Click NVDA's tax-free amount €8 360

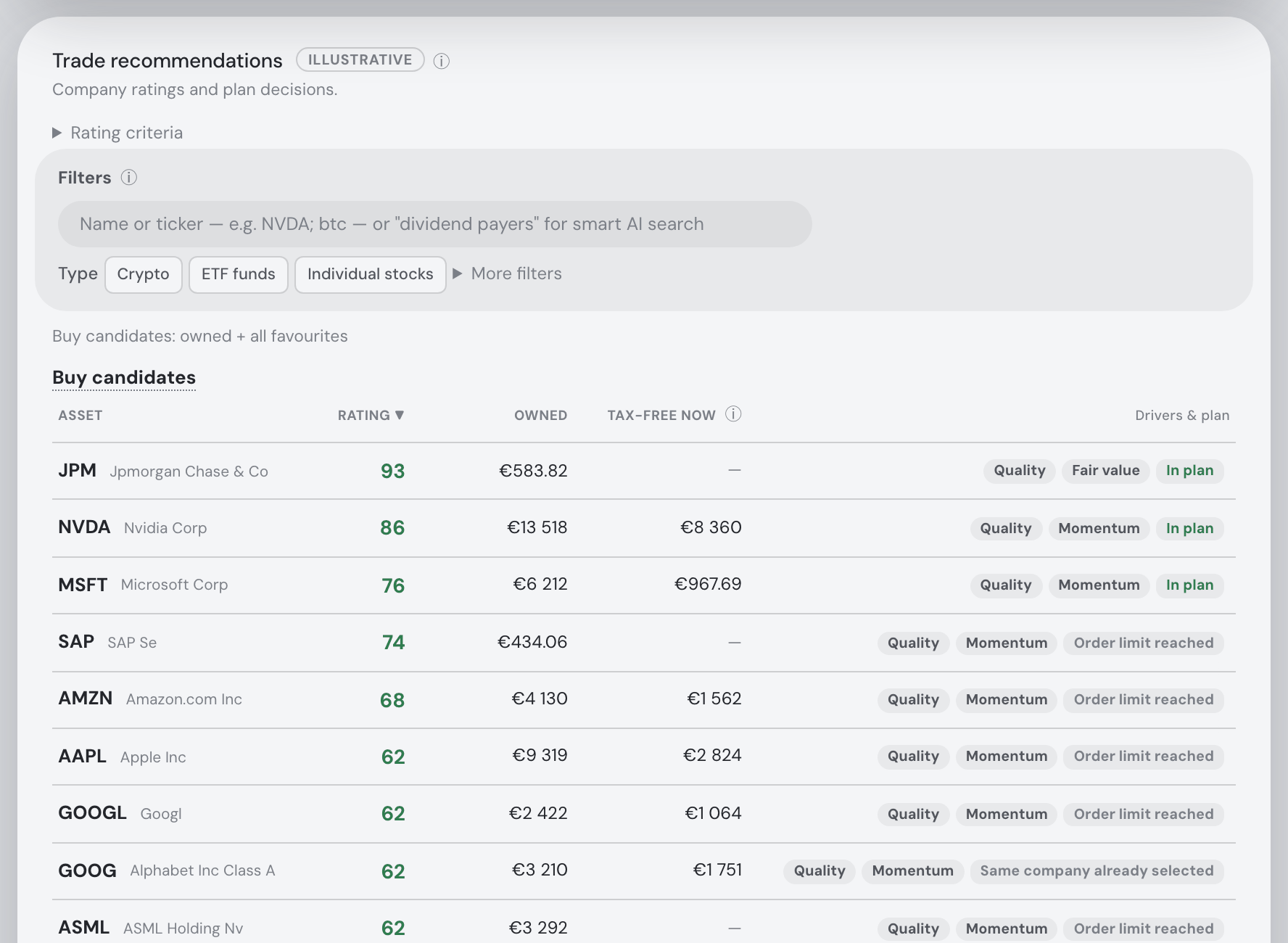[x=711, y=527]
